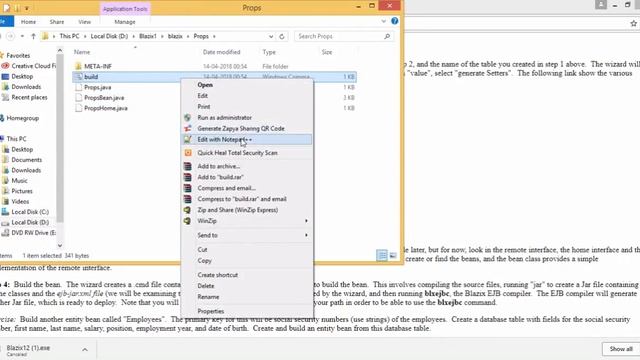The height and width of the screenshot is (360, 640).
Task: Open Creative Cloud Files in Favorites
Action: (29, 66)
